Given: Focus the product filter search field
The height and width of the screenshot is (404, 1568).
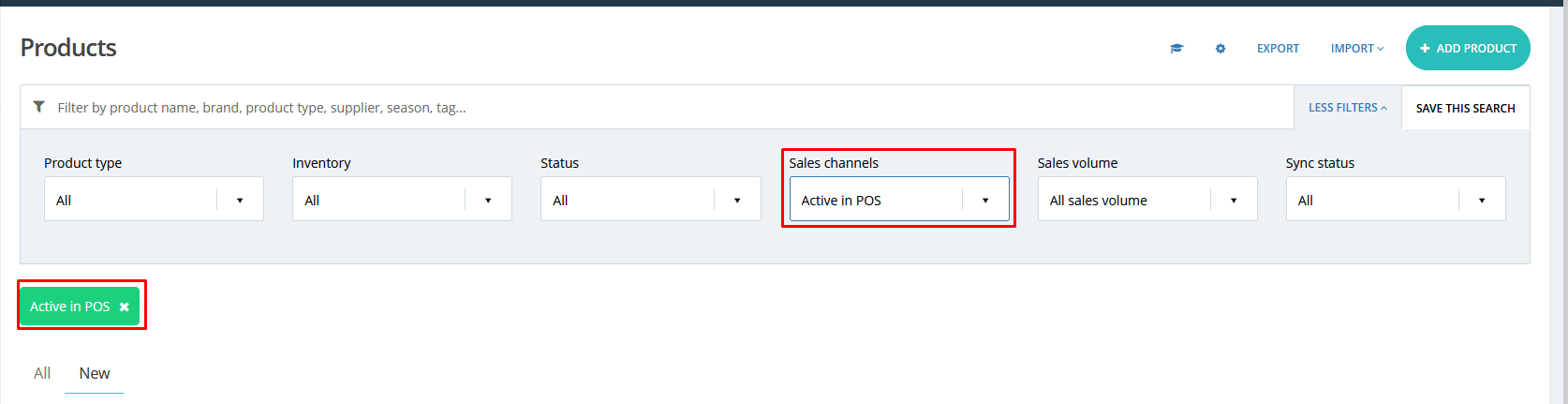Looking at the screenshot, I should 656,108.
